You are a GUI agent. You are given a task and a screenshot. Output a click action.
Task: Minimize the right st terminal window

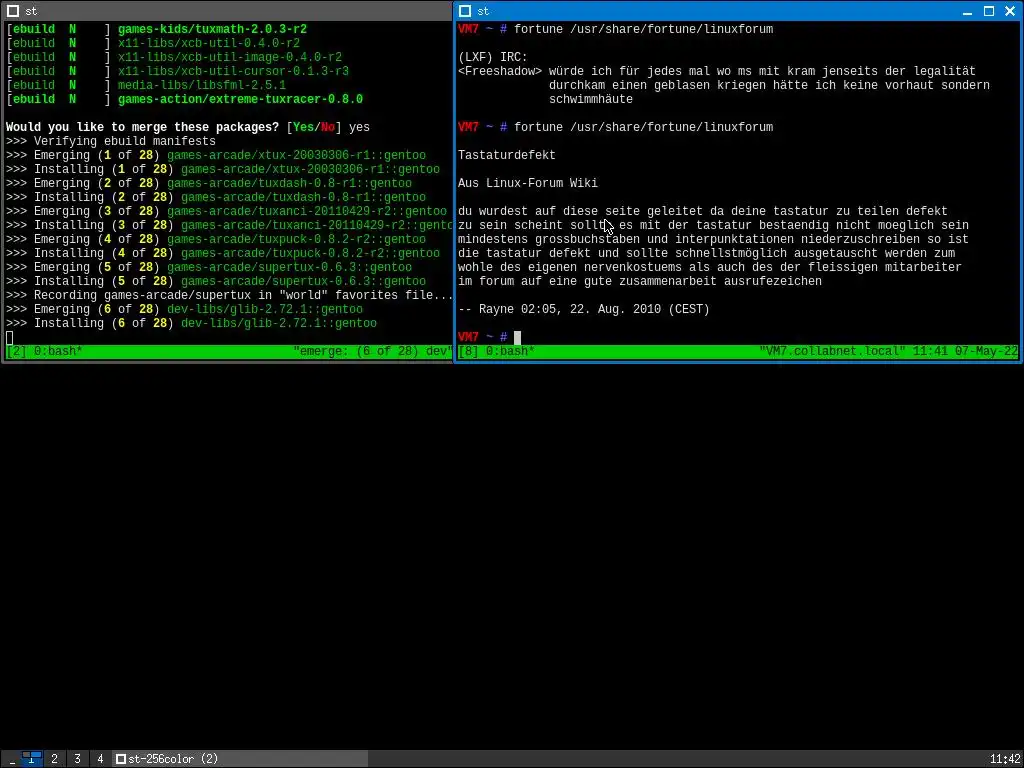pos(968,11)
